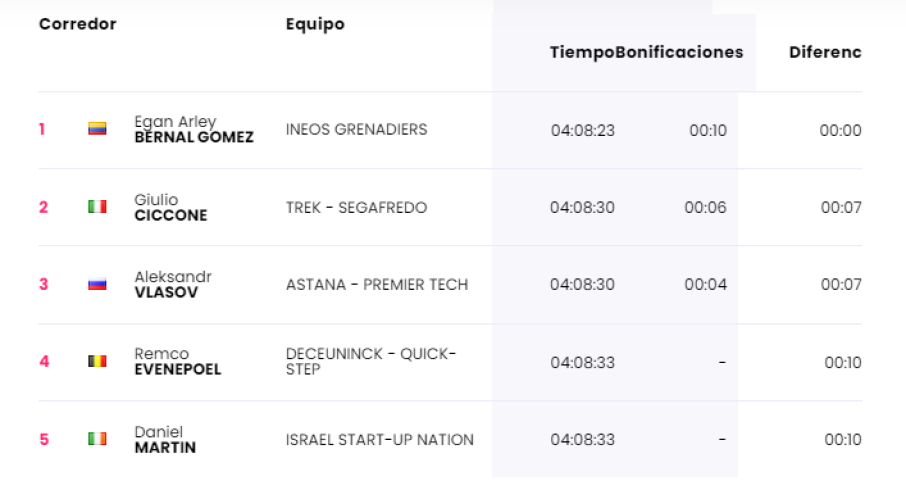This screenshot has width=906, height=490.
Task: Click the Russian flag beside Vlasov
Action: (x=97, y=284)
